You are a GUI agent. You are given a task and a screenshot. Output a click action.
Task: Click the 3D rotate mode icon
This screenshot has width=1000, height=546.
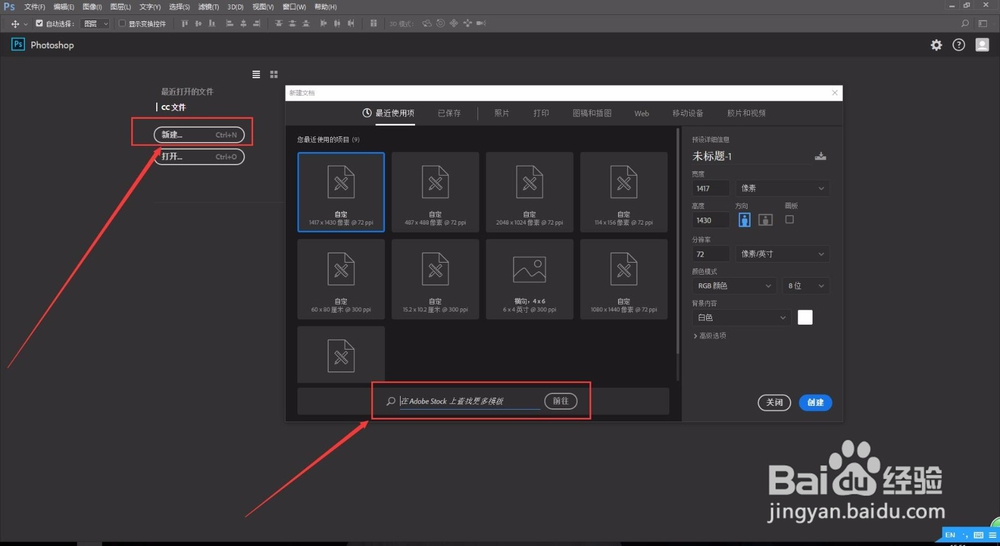[x=427, y=24]
